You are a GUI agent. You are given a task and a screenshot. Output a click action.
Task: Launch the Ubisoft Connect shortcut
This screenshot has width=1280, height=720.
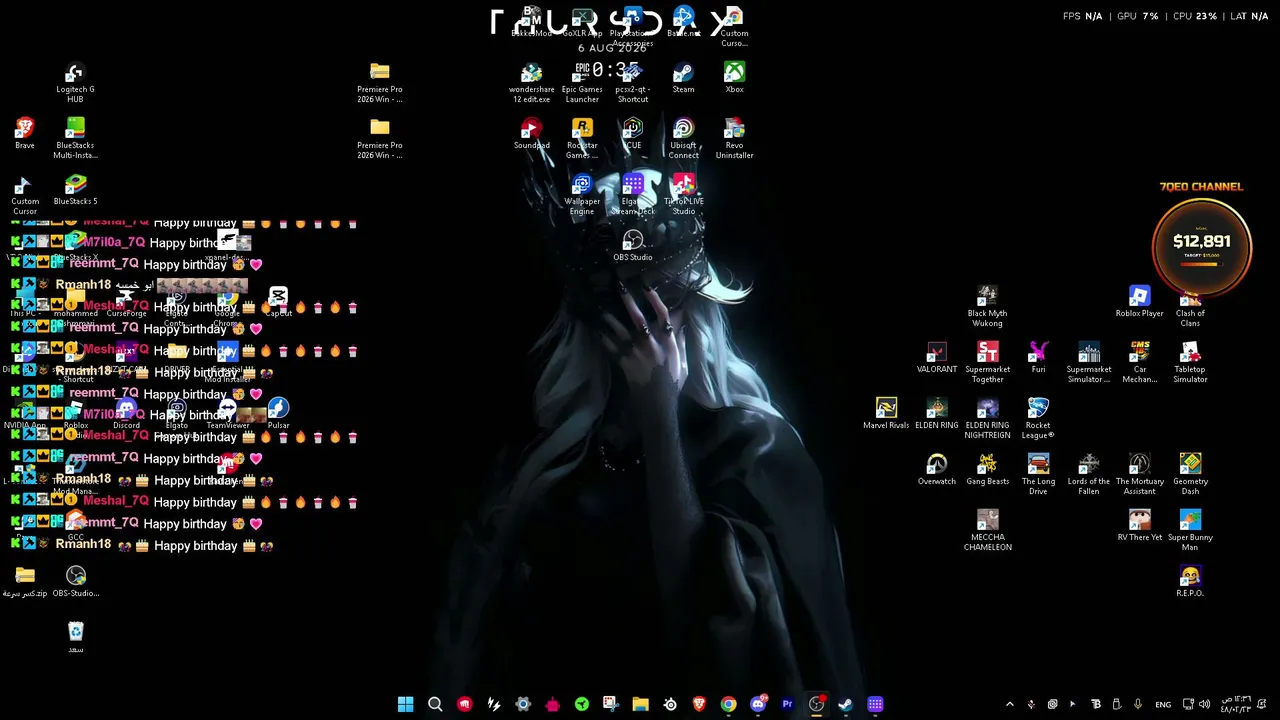point(683,139)
